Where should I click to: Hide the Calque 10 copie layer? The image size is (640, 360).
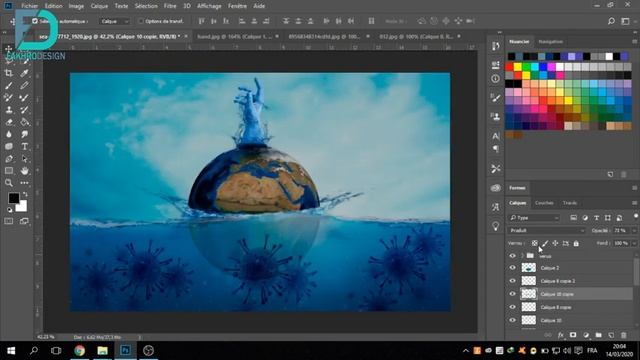tap(512, 294)
